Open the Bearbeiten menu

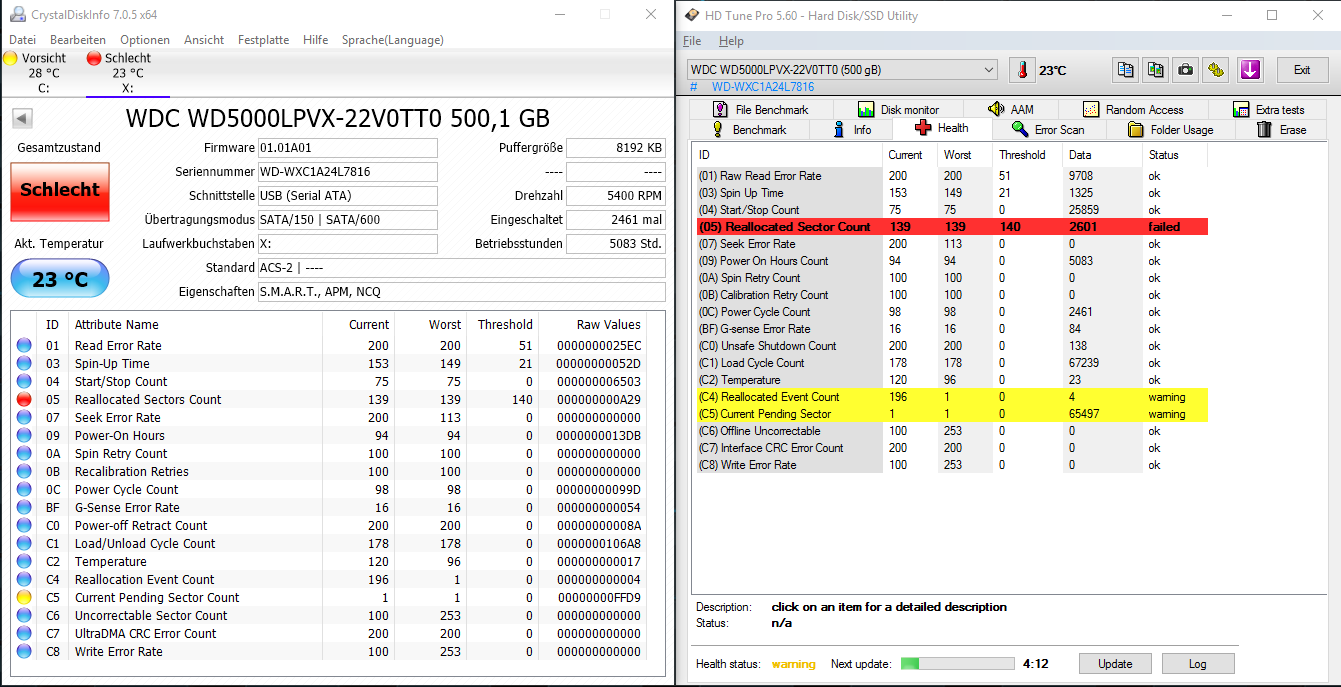[78, 40]
